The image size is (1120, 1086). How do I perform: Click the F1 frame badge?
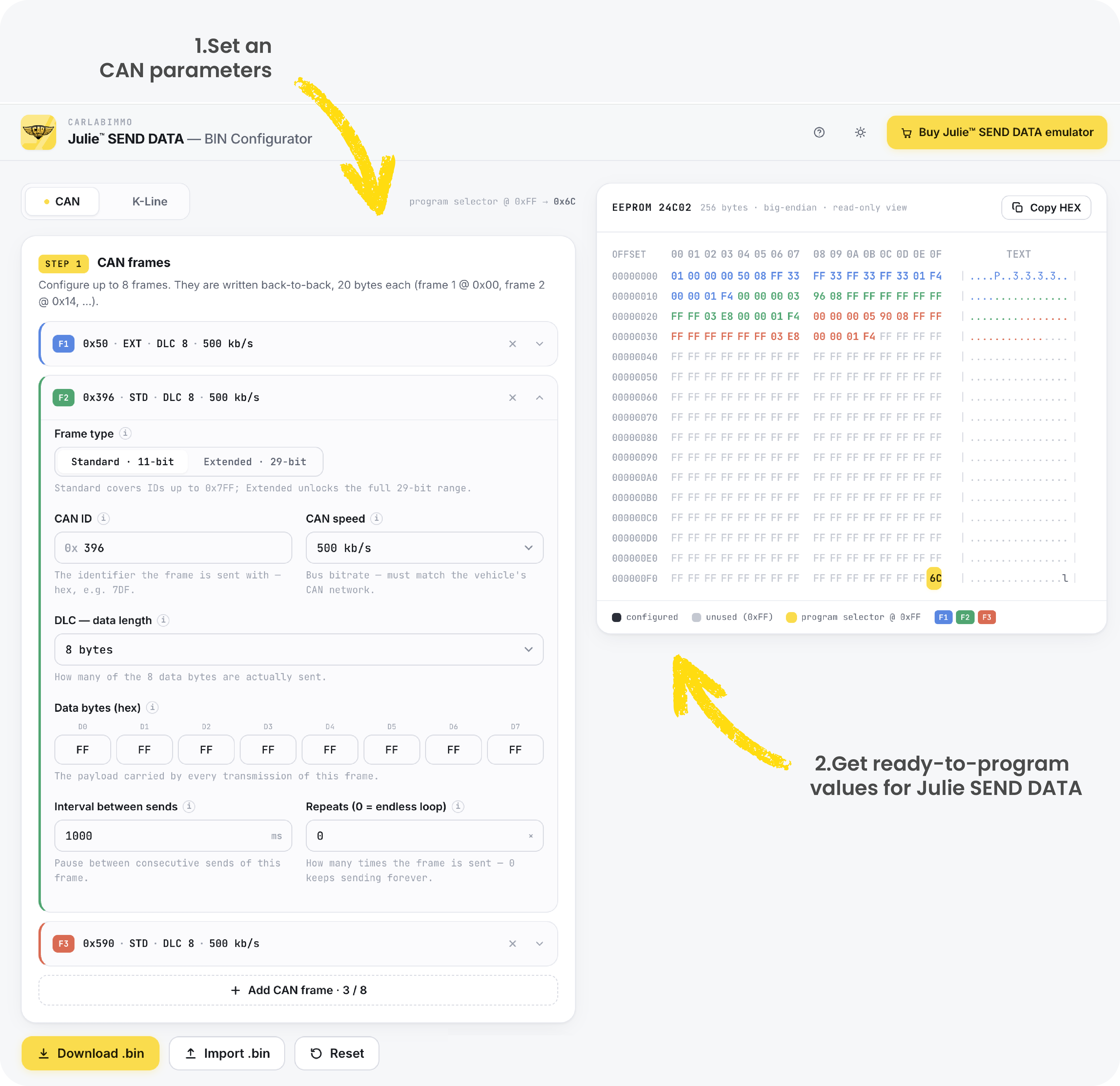point(63,344)
